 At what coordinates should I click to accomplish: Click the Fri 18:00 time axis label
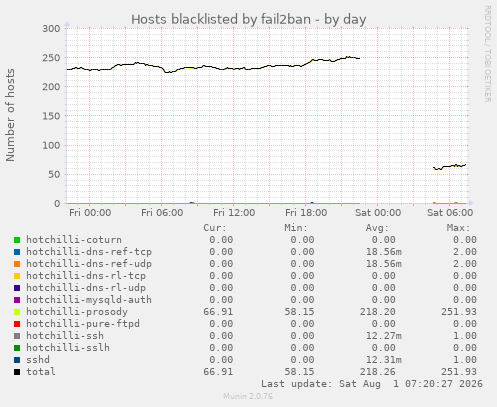(x=306, y=213)
